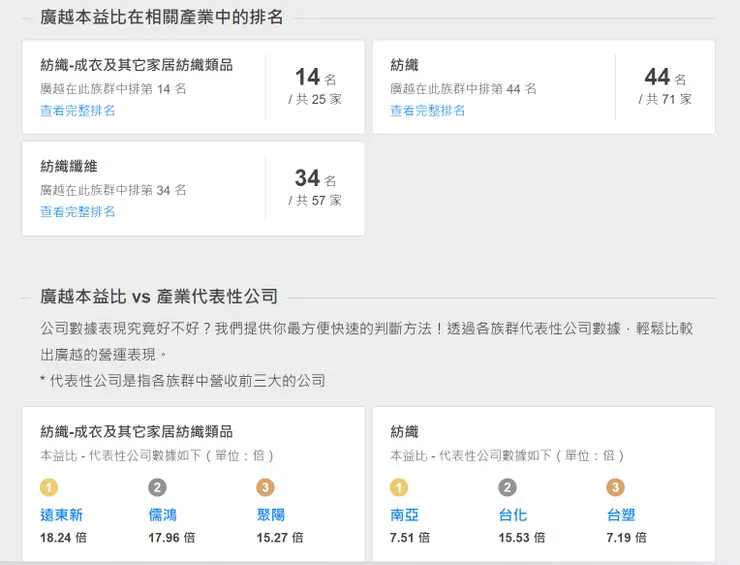Open 遠東新 company link

(x=61, y=514)
